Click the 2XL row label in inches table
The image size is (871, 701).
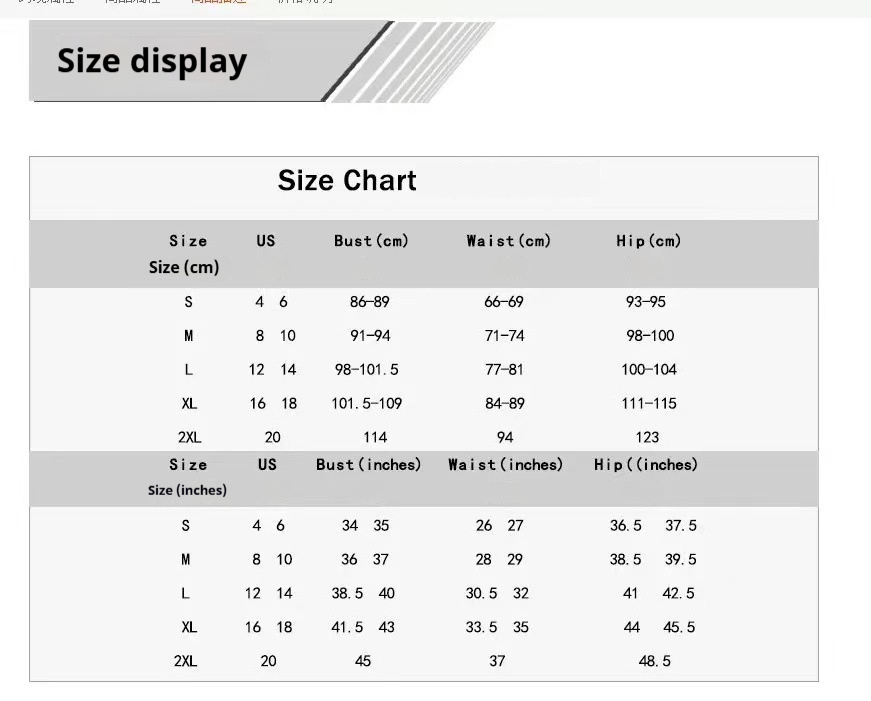tap(186, 661)
